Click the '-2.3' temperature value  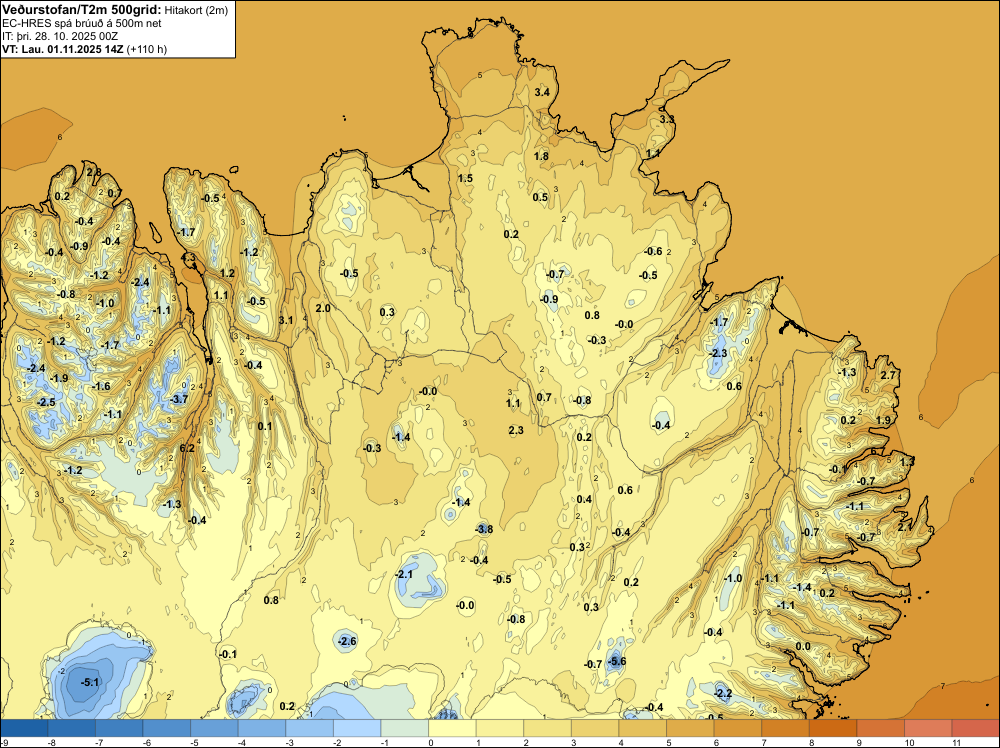pos(718,353)
